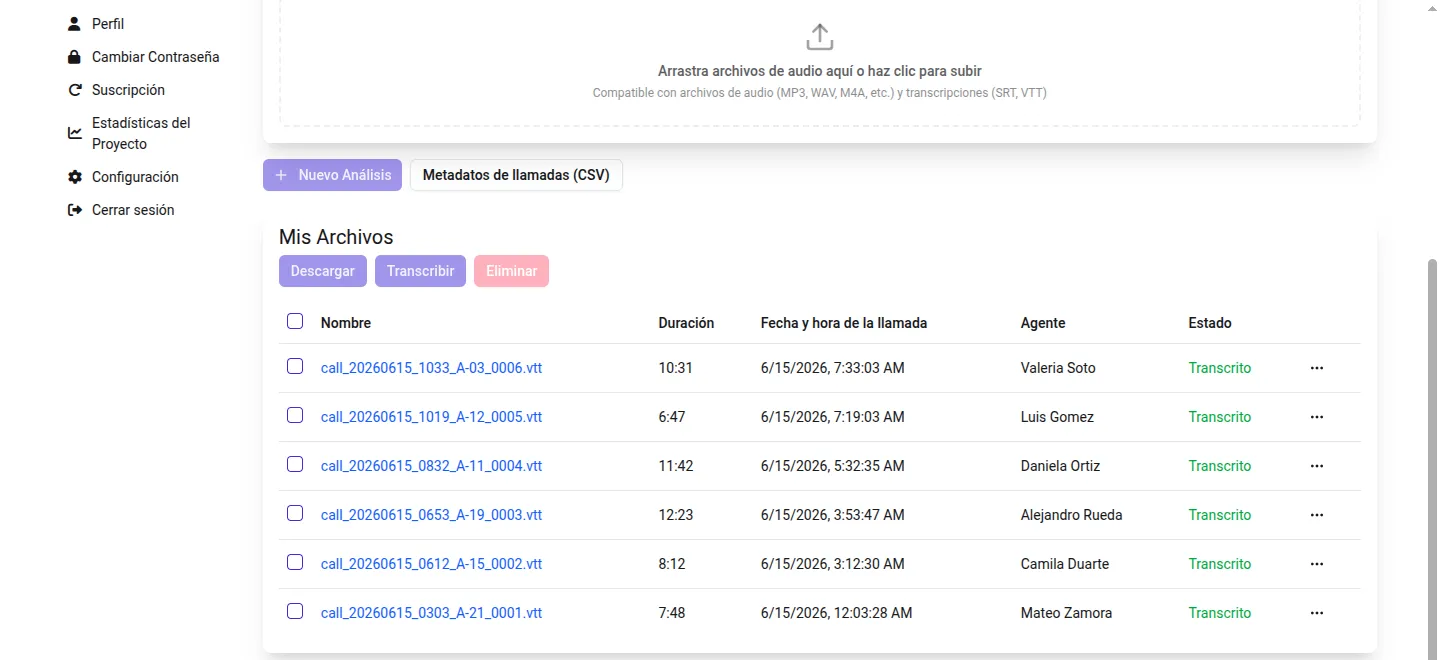Click the Cerrar sesión logout icon
Screen dimensions: 1440x660
(74, 210)
